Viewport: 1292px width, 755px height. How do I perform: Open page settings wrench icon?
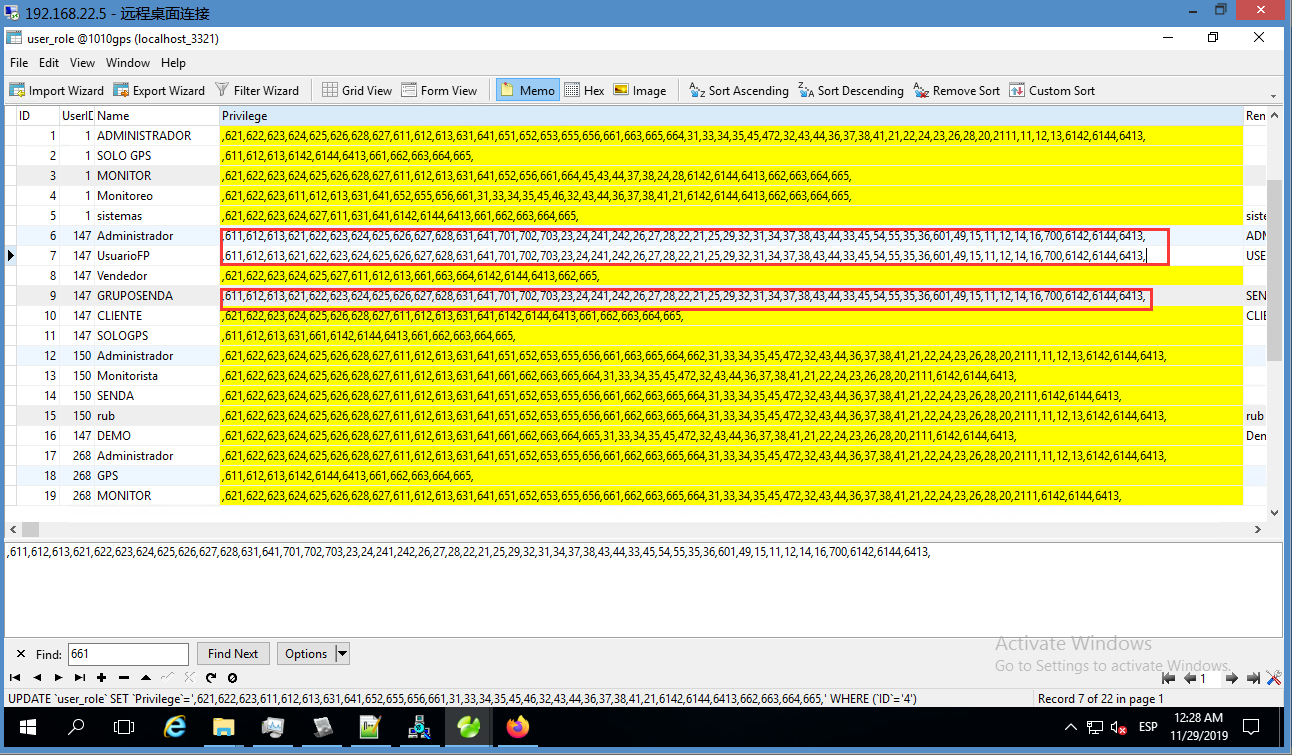(x=1273, y=678)
